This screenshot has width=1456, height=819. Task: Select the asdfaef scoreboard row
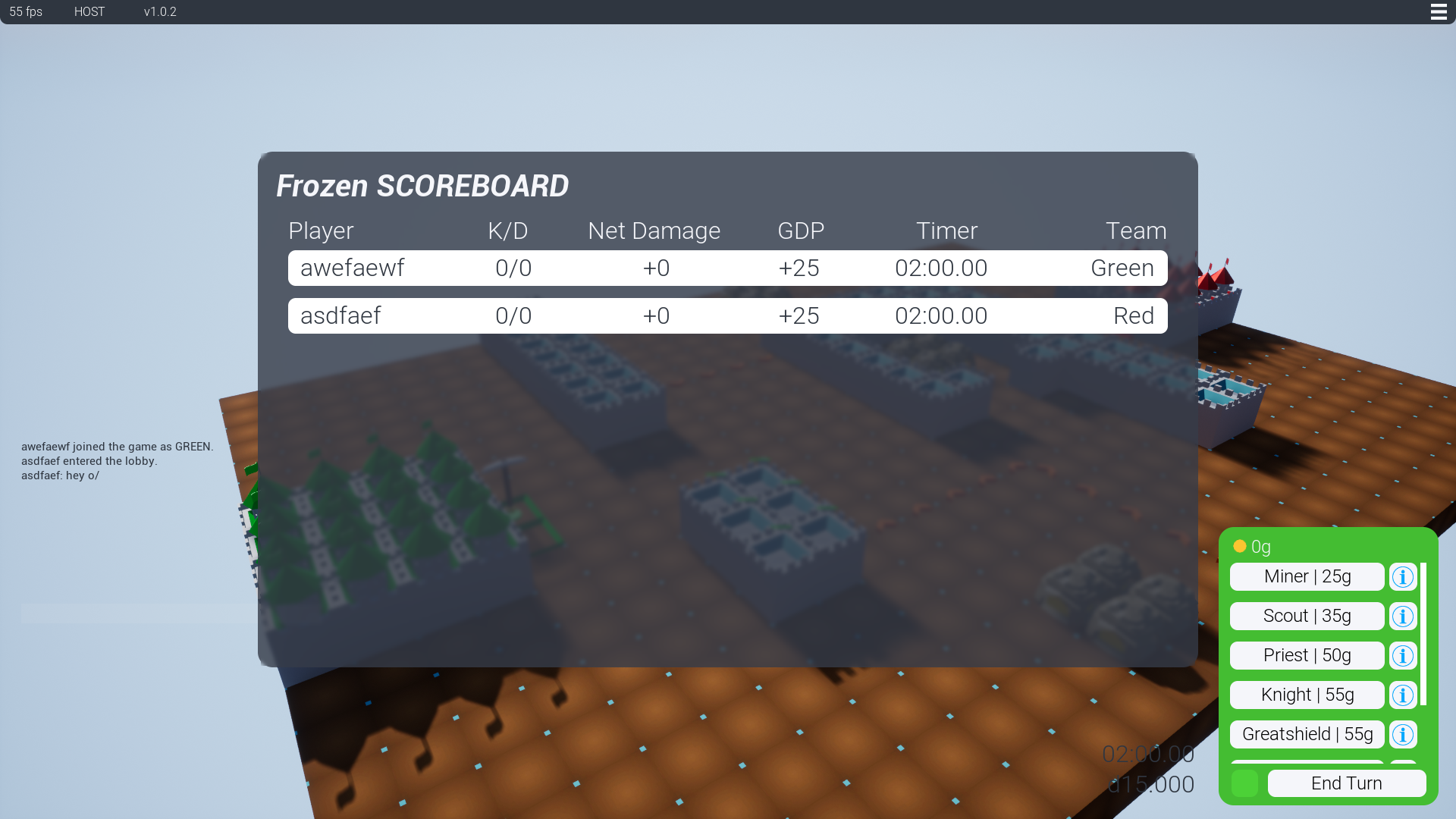click(x=727, y=316)
